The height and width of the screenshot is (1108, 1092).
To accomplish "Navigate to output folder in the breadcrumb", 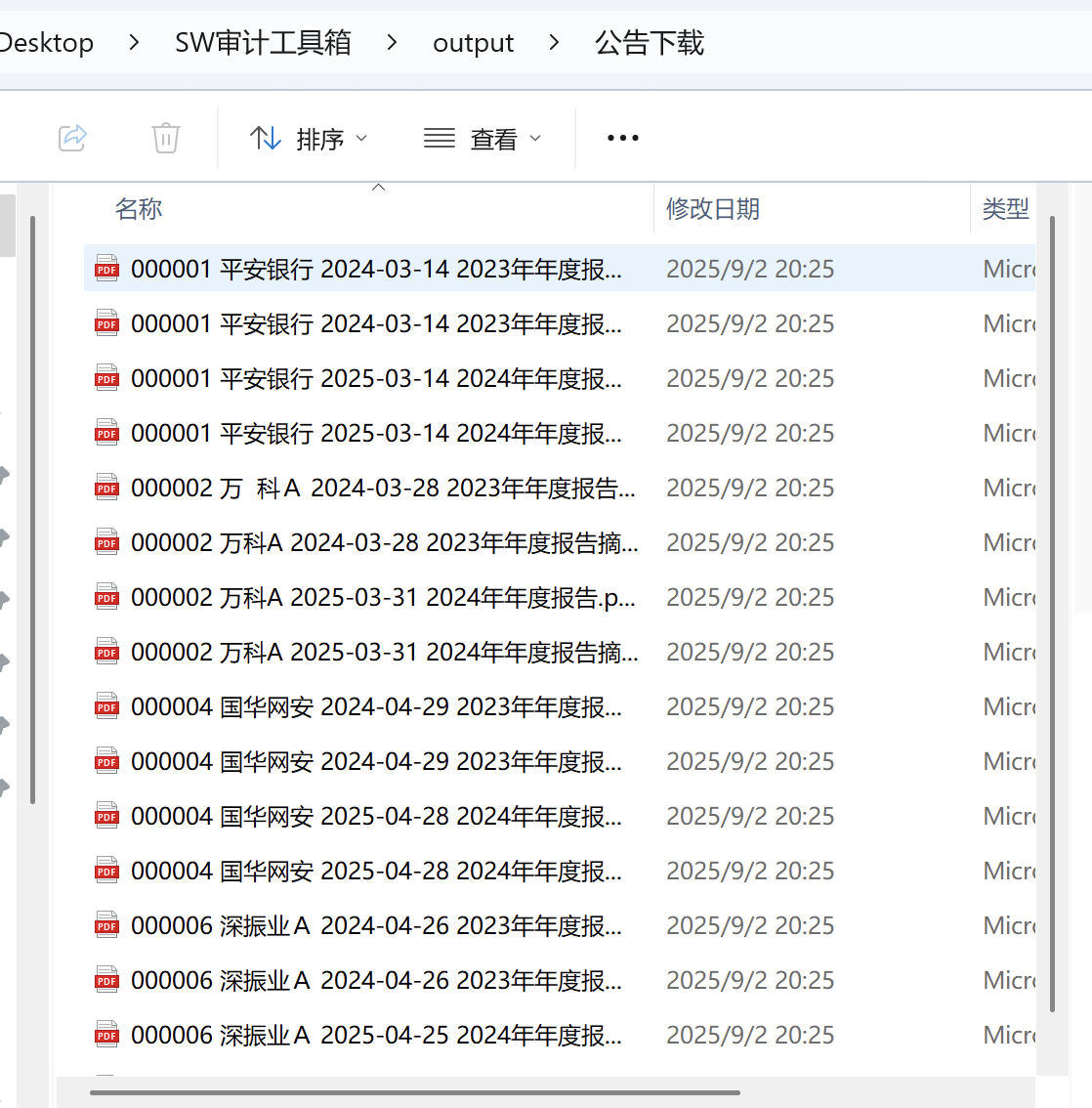I will click(474, 43).
